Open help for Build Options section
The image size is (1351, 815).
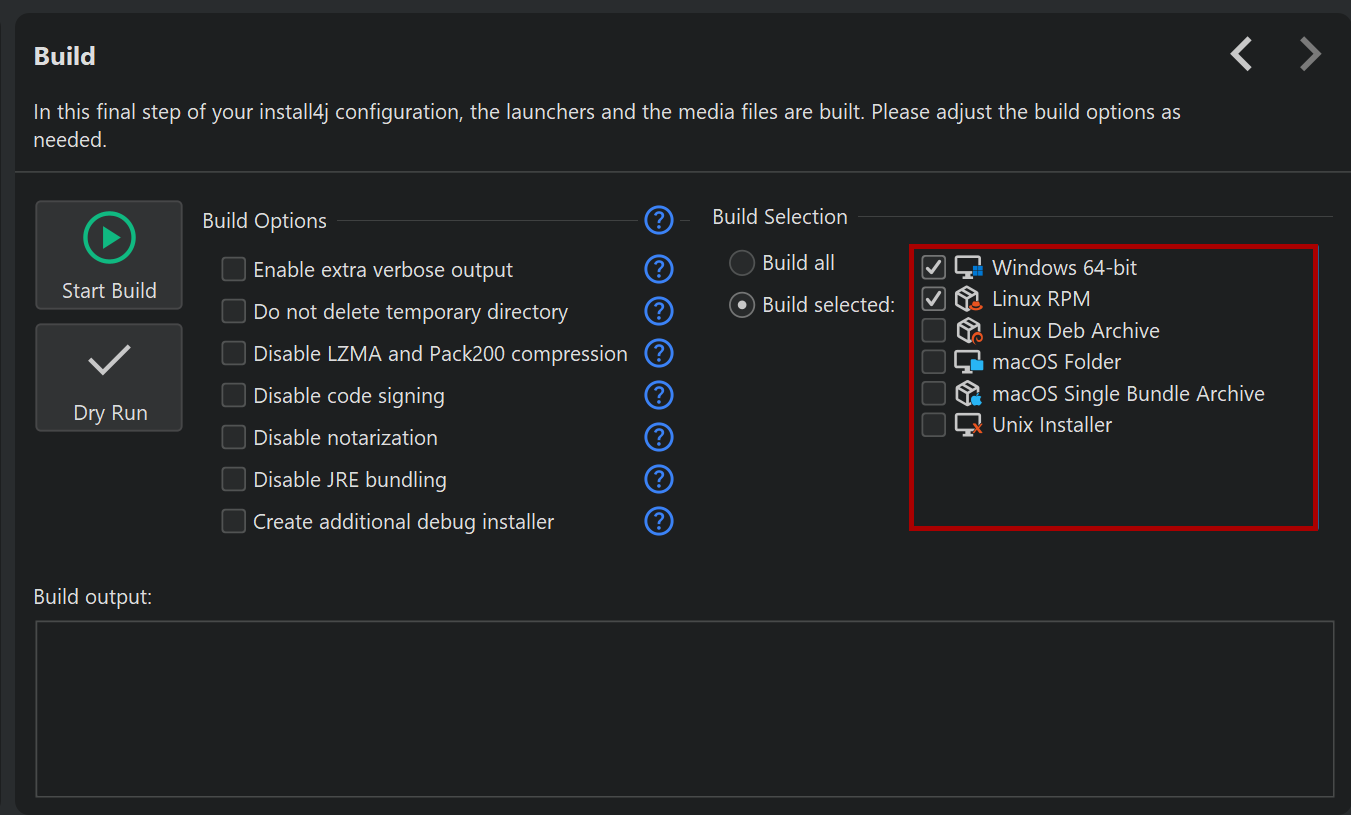click(x=659, y=219)
